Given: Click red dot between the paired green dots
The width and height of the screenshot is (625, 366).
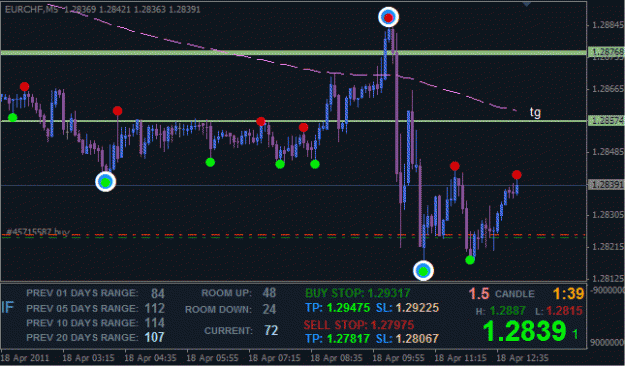Looking at the screenshot, I should (303, 128).
